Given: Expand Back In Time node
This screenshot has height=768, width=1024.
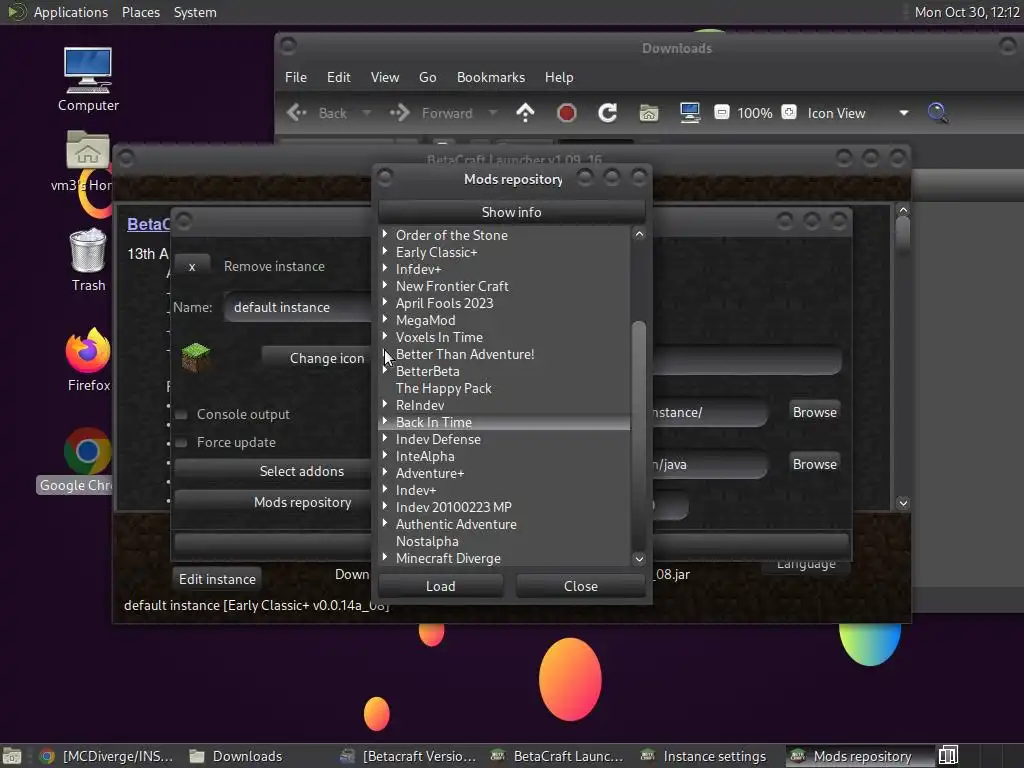Looking at the screenshot, I should point(385,421).
